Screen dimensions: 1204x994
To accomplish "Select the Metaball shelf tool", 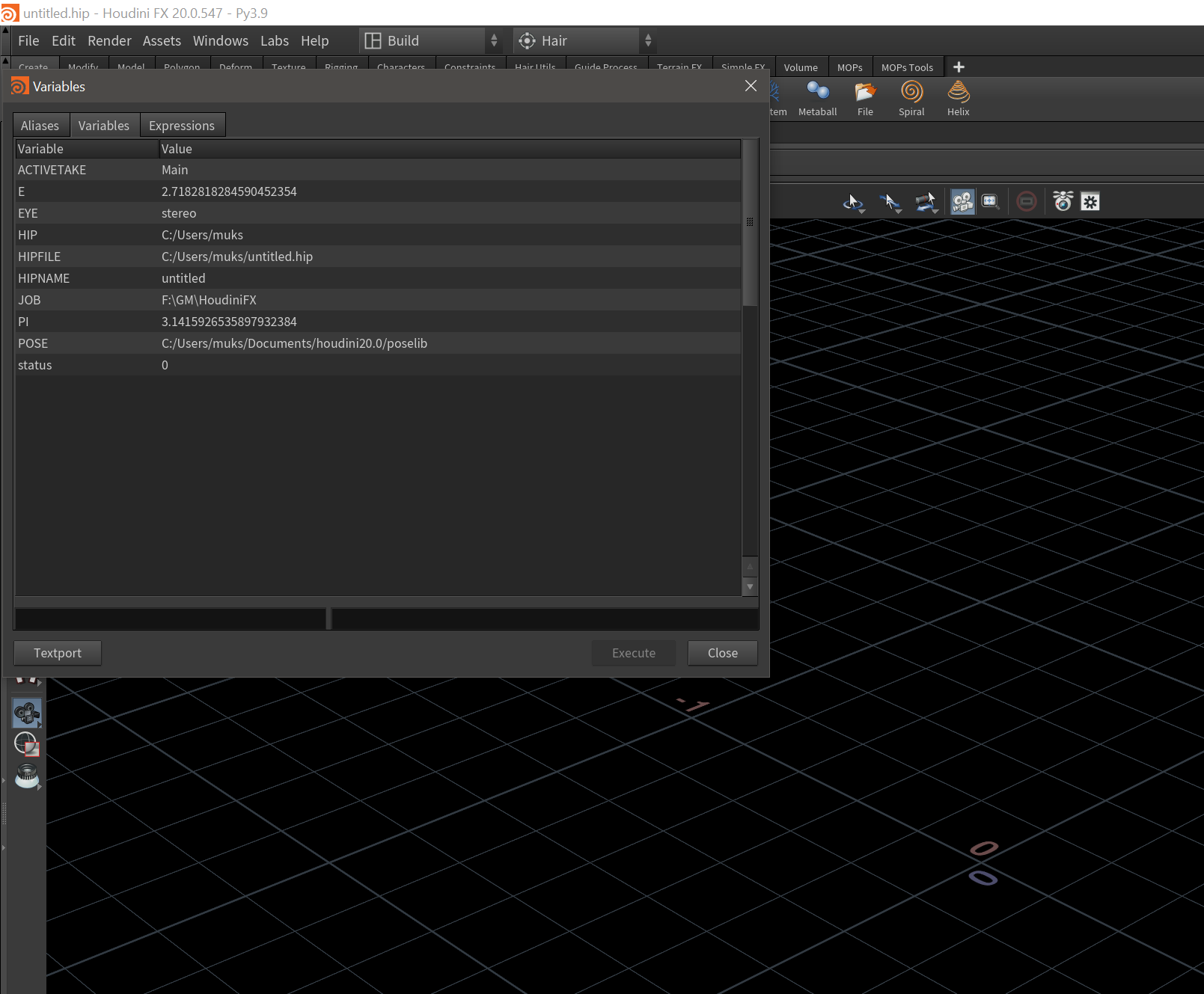I will pos(817,99).
